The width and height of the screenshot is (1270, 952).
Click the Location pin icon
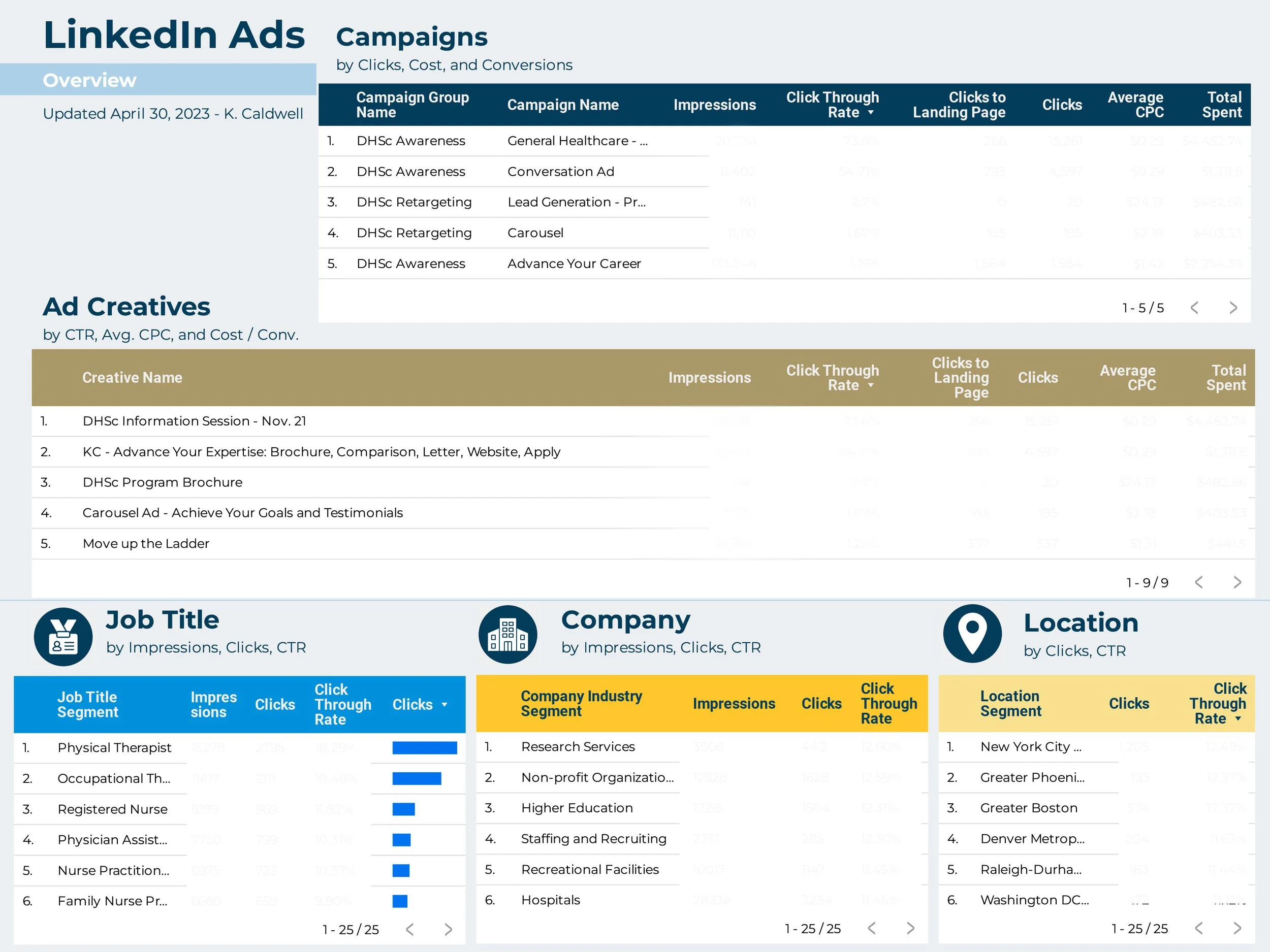coord(972,634)
